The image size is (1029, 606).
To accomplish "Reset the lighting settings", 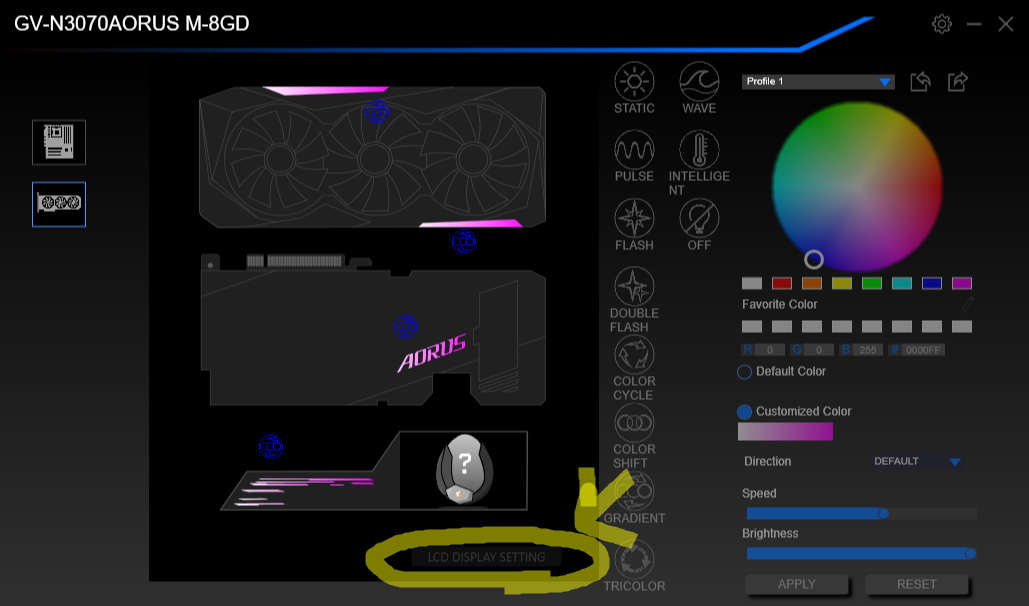I will [x=916, y=584].
